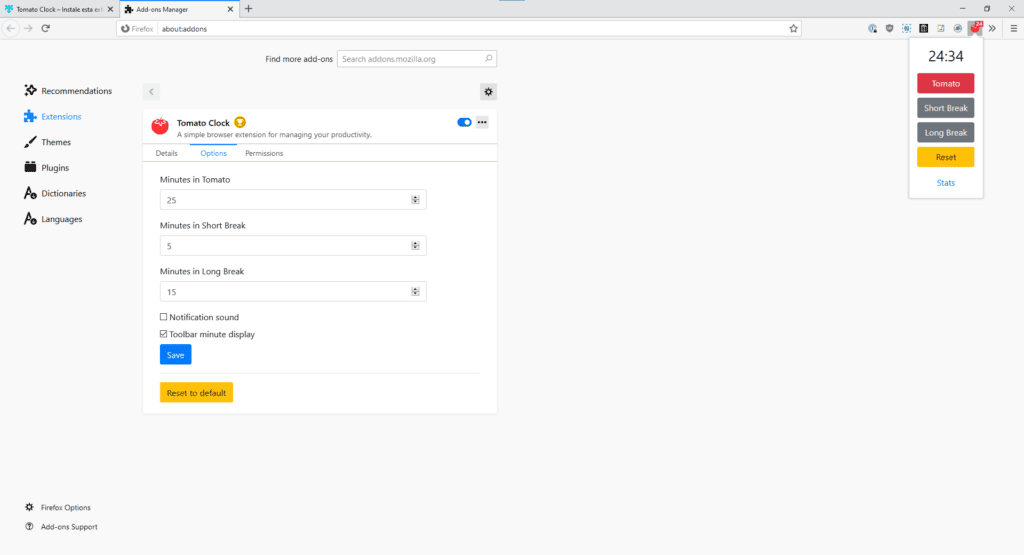Close the Tomato Clock browser tab
1024x555 pixels.
pyautogui.click(x=110, y=9)
